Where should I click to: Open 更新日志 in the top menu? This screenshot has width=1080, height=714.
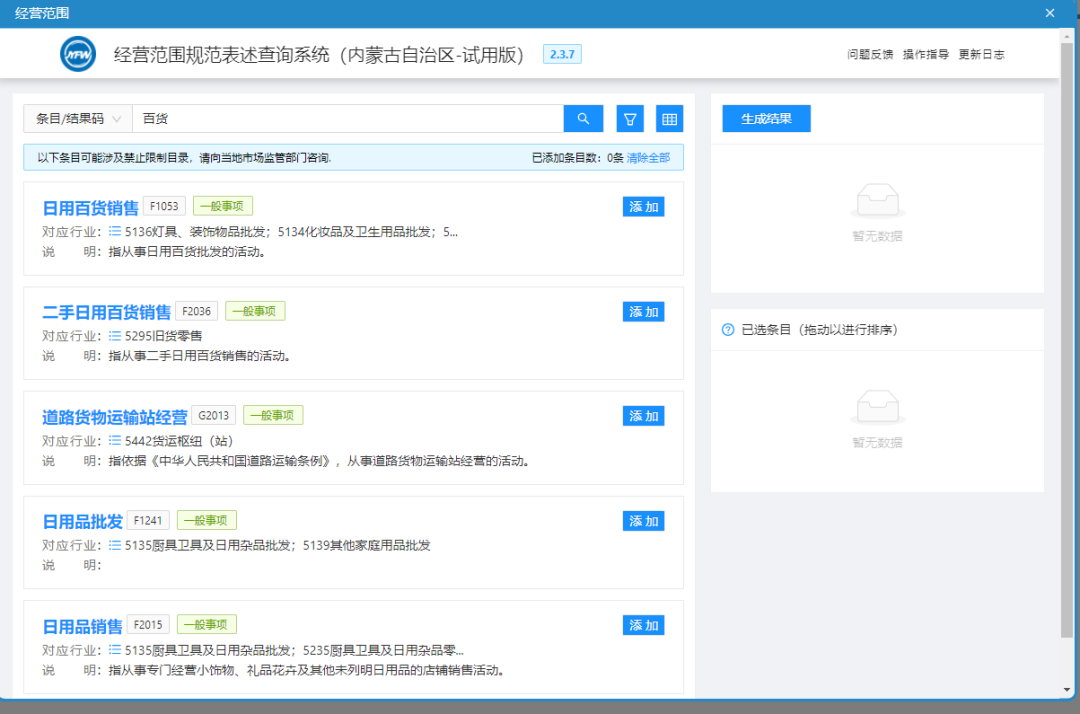pyautogui.click(x=982, y=55)
